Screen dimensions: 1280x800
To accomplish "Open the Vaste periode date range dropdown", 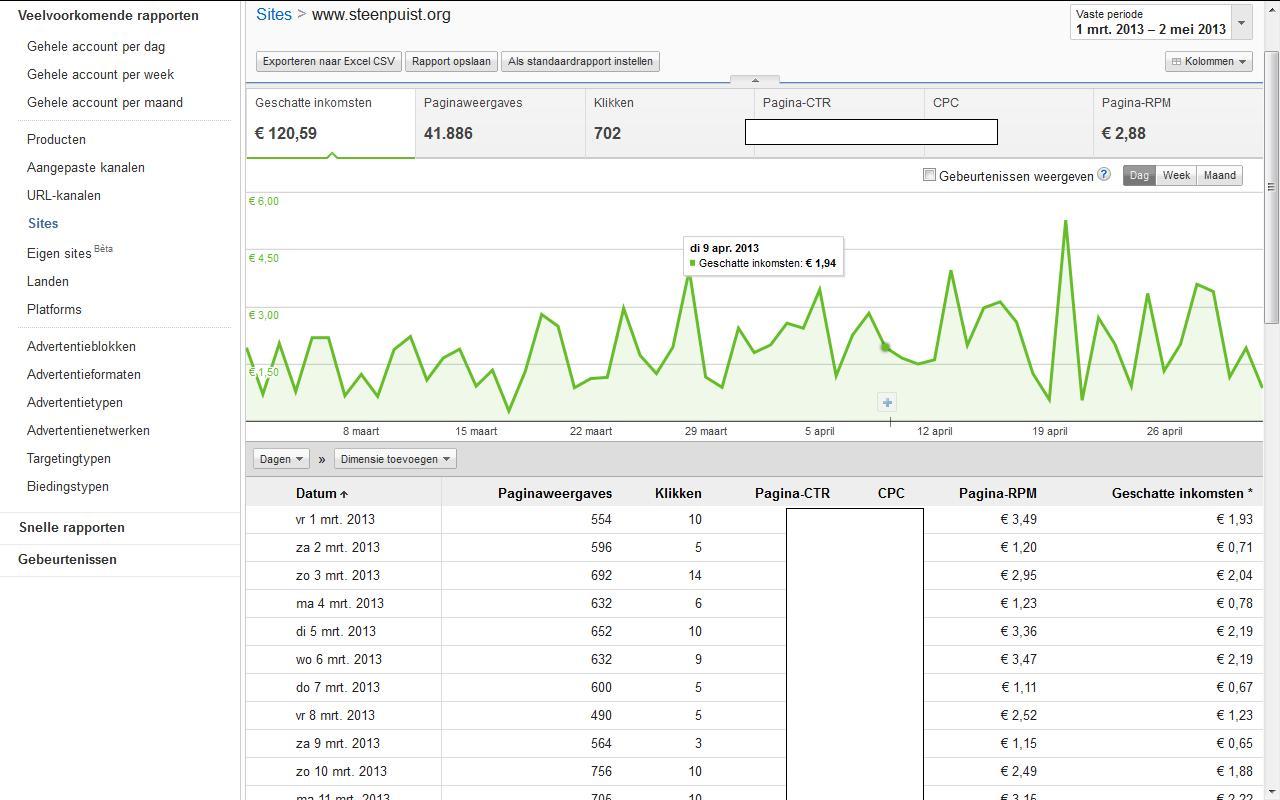I will (1160, 22).
